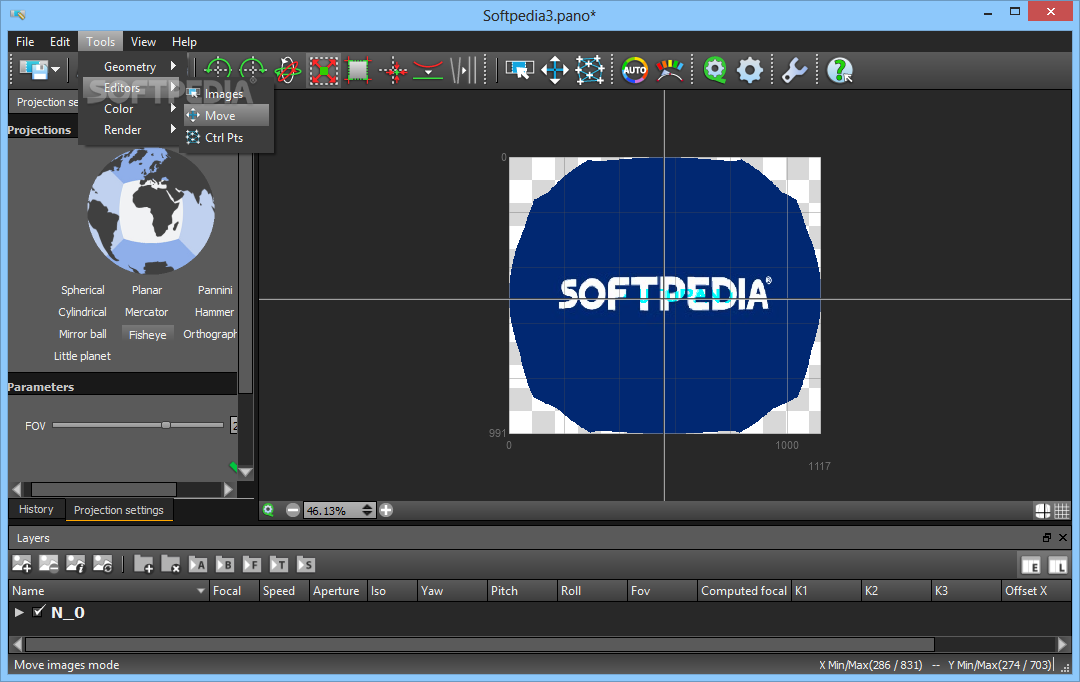The width and height of the screenshot is (1080, 682).
Task: Select Little planet projection
Action: [82, 356]
